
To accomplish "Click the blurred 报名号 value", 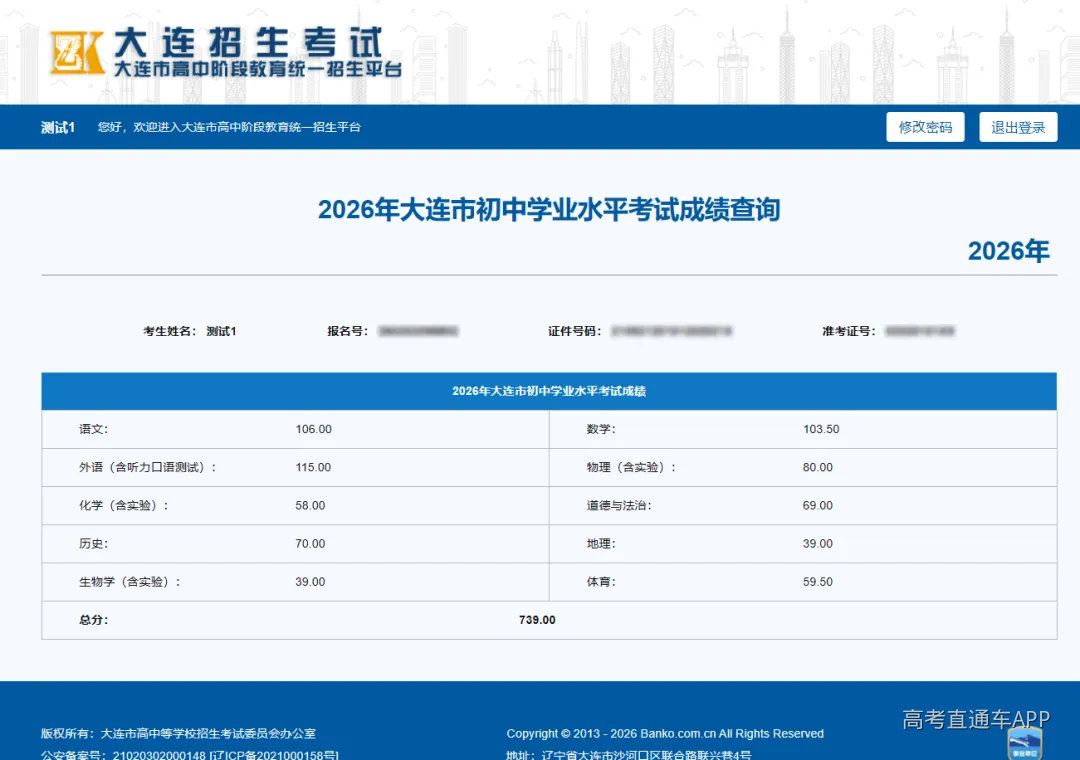I will click(x=418, y=331).
